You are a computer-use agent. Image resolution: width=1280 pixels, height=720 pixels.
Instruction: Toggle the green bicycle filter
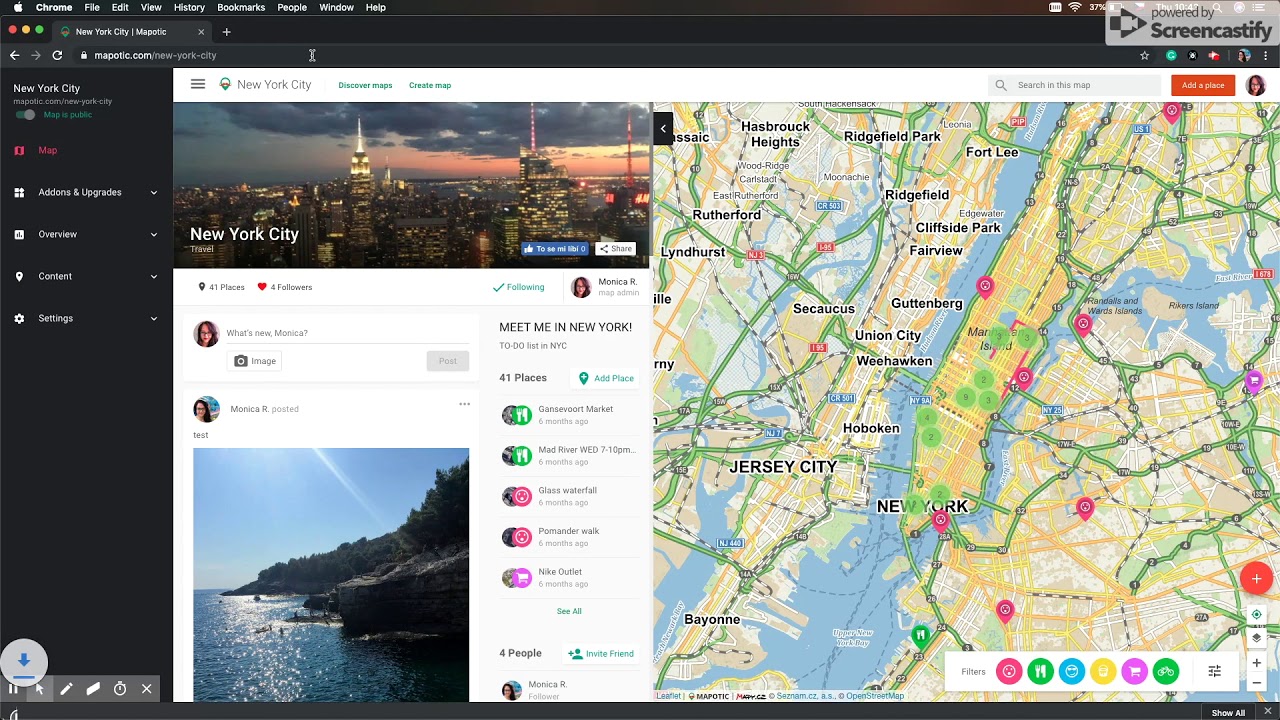tap(1166, 672)
